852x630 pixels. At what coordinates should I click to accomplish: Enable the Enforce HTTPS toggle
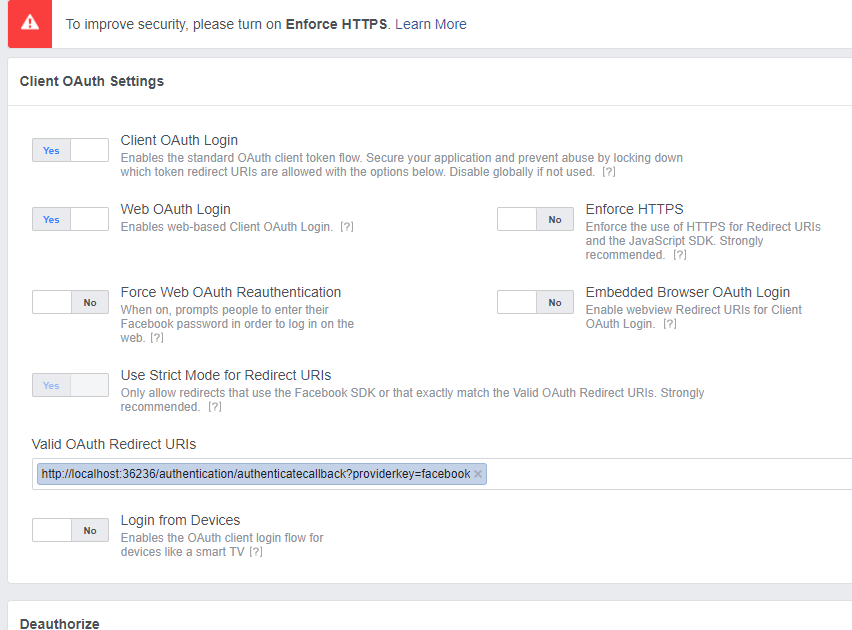click(535, 219)
